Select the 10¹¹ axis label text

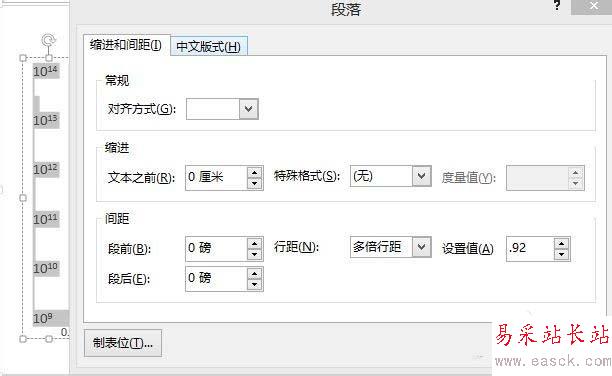[x=46, y=219]
